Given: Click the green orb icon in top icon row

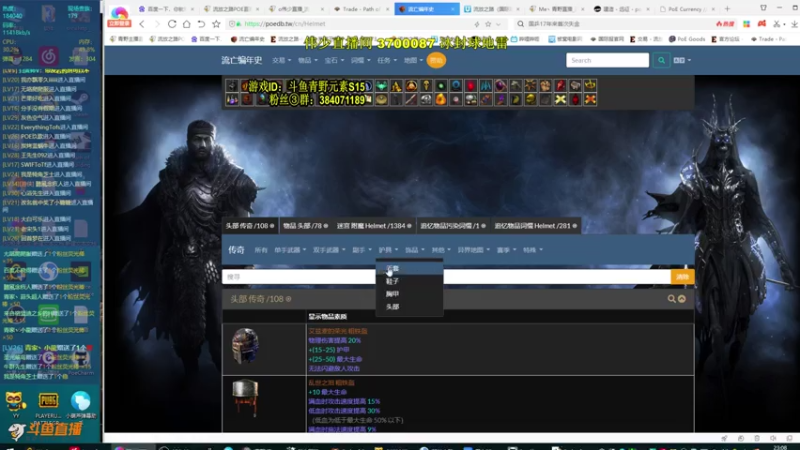Looking at the screenshot, I should click(x=441, y=86).
